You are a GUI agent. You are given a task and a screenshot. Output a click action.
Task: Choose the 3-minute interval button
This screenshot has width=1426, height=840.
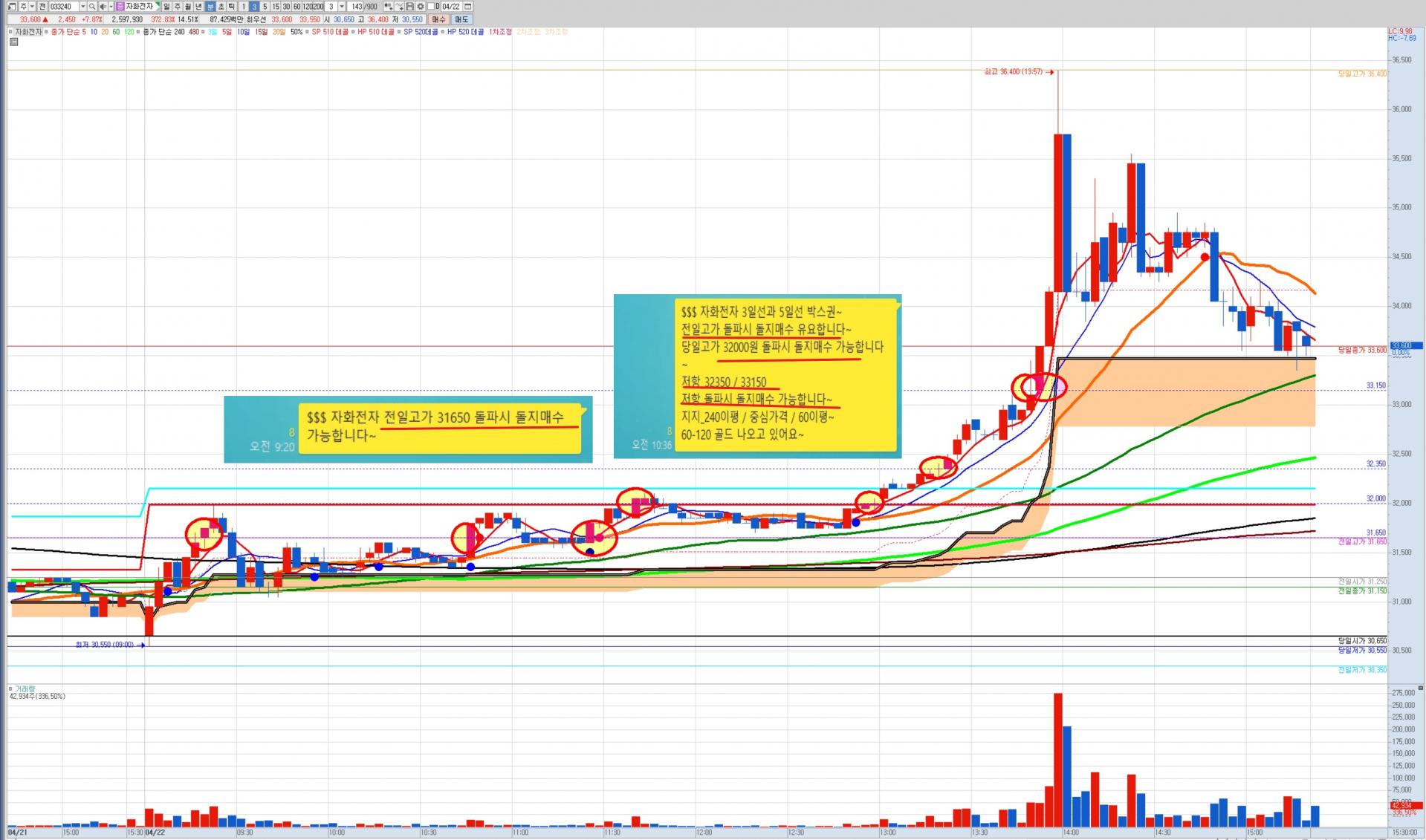click(x=254, y=7)
